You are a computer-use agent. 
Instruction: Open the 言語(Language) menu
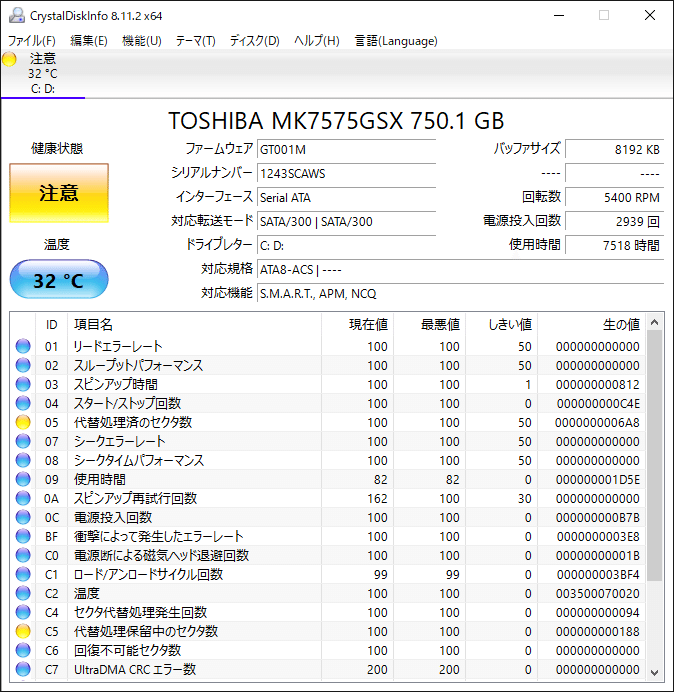[x=396, y=41]
